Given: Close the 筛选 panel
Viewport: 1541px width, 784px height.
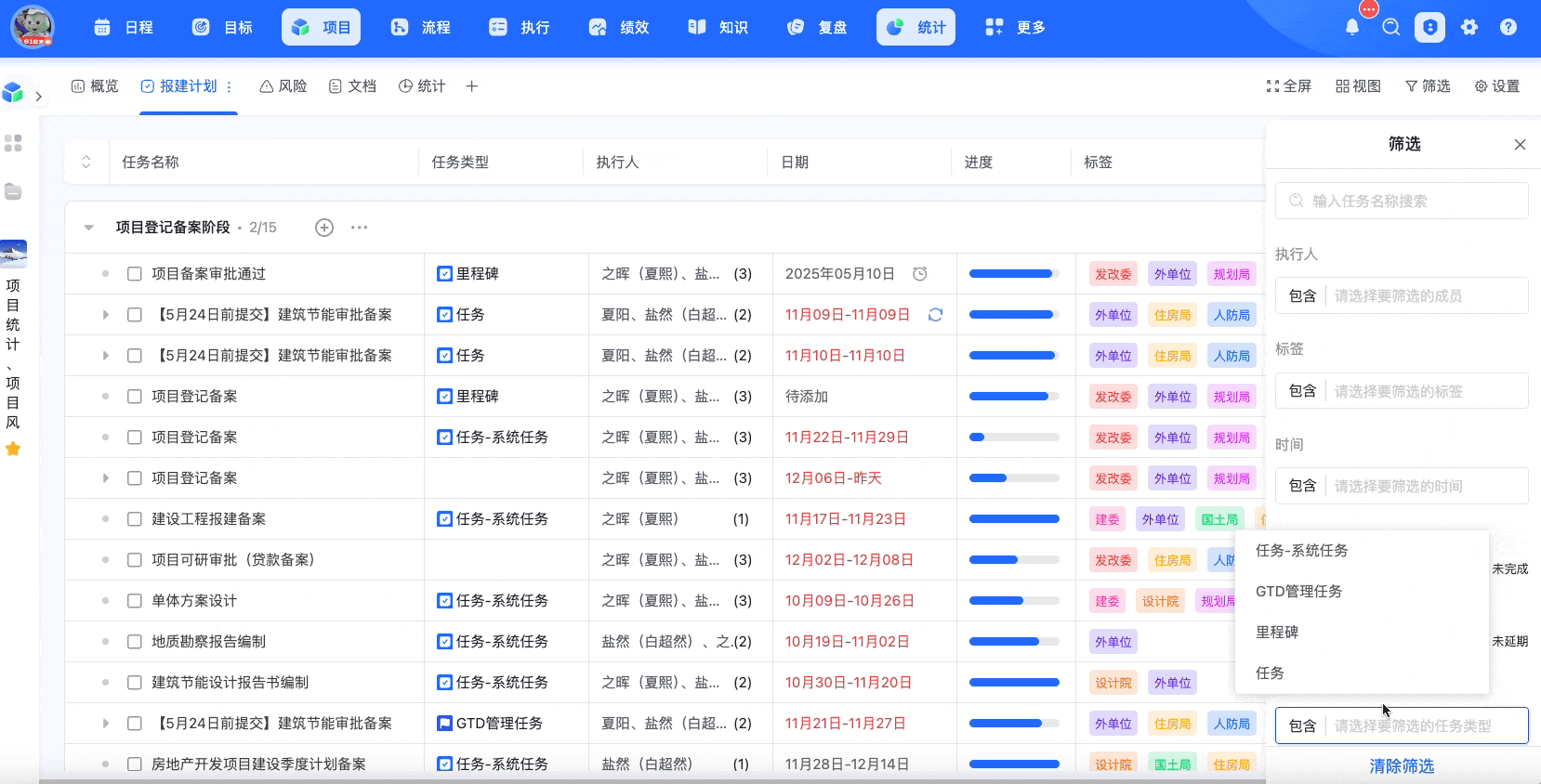Looking at the screenshot, I should (1521, 145).
